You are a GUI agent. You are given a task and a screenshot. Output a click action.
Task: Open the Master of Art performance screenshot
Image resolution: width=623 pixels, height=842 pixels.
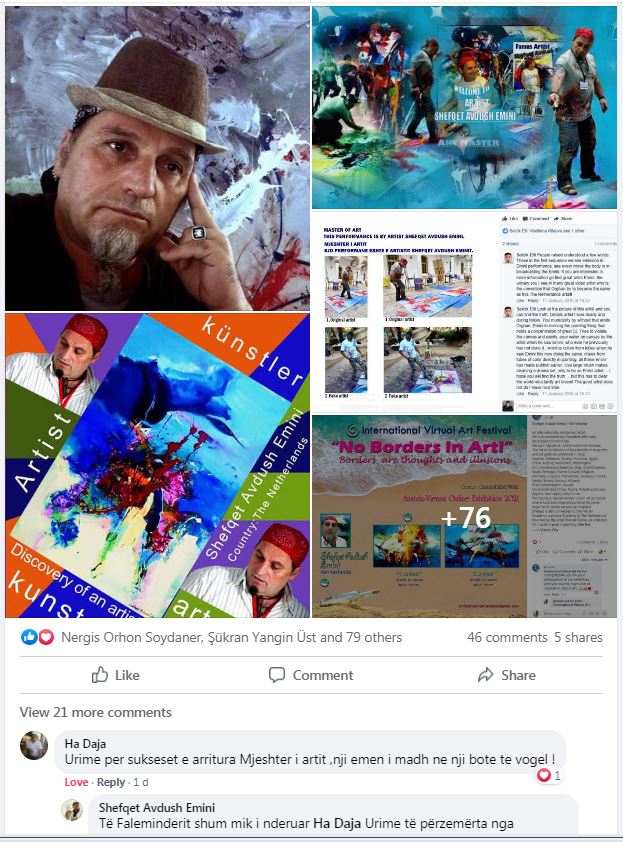[x=465, y=312]
